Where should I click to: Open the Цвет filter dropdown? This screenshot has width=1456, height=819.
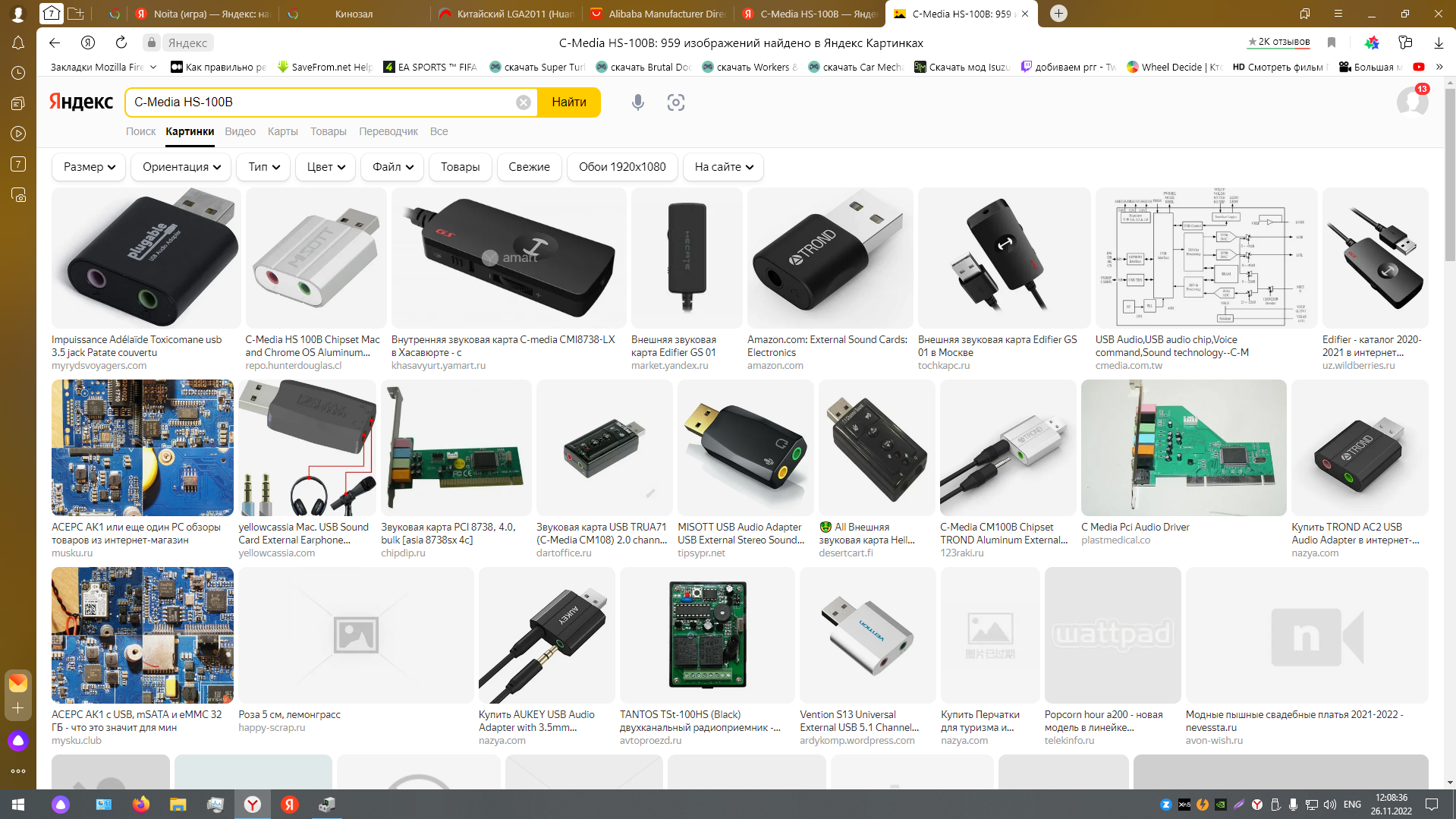325,167
